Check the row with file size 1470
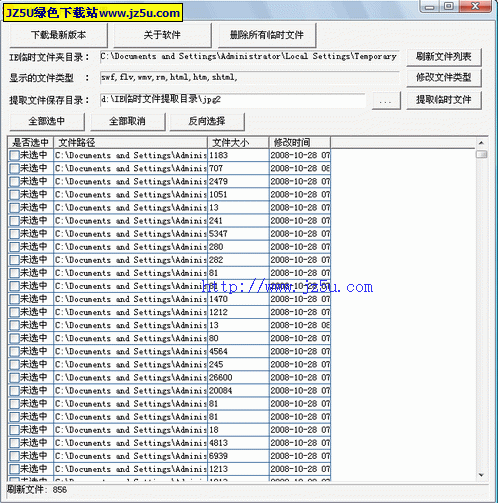 (14, 299)
